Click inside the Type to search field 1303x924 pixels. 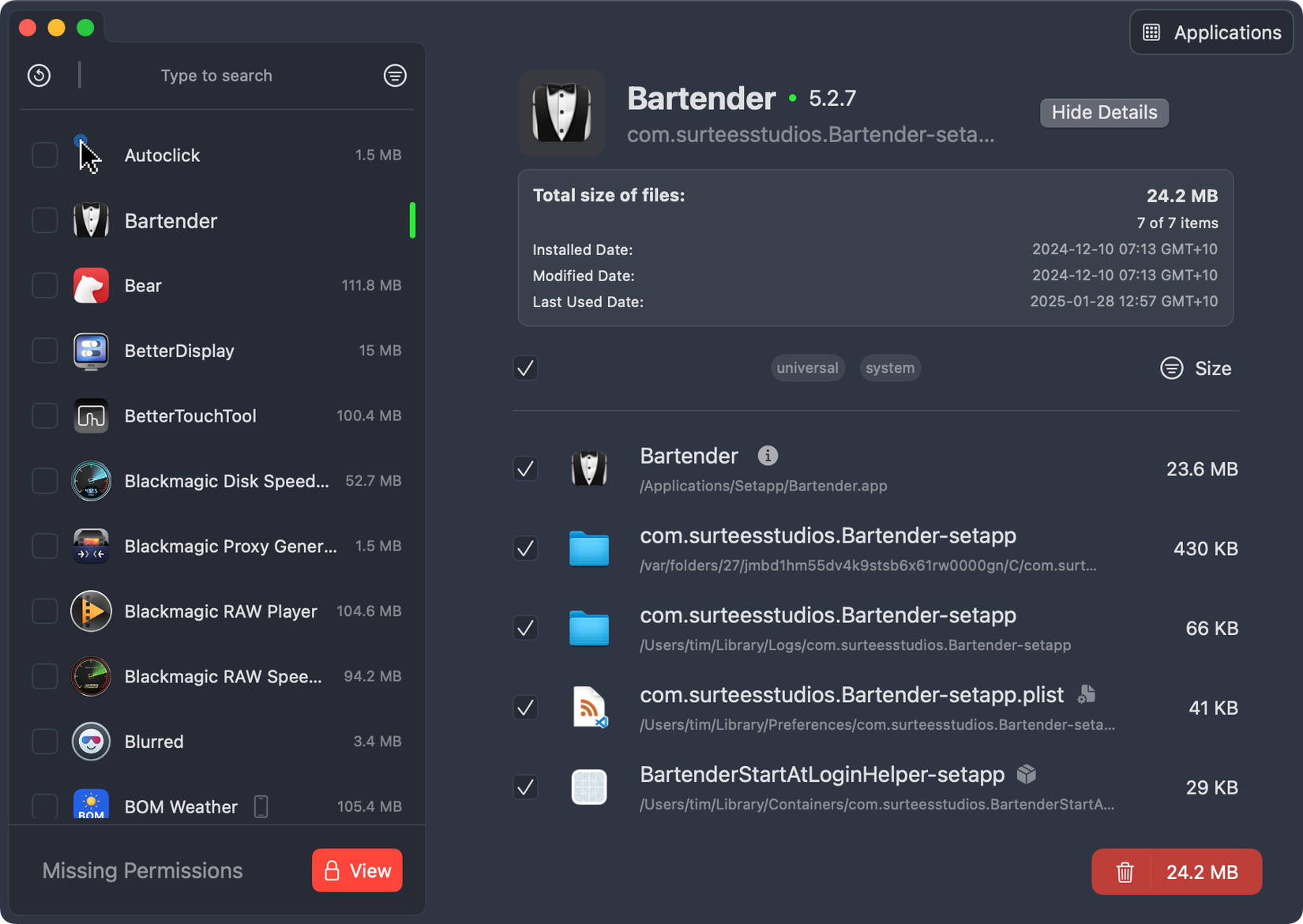pos(216,75)
